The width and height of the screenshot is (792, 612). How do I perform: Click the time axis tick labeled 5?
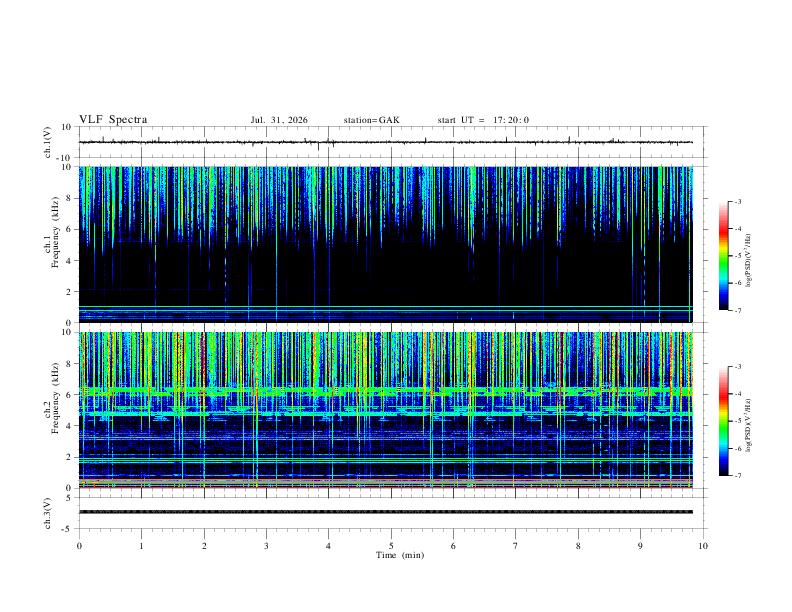click(x=391, y=546)
